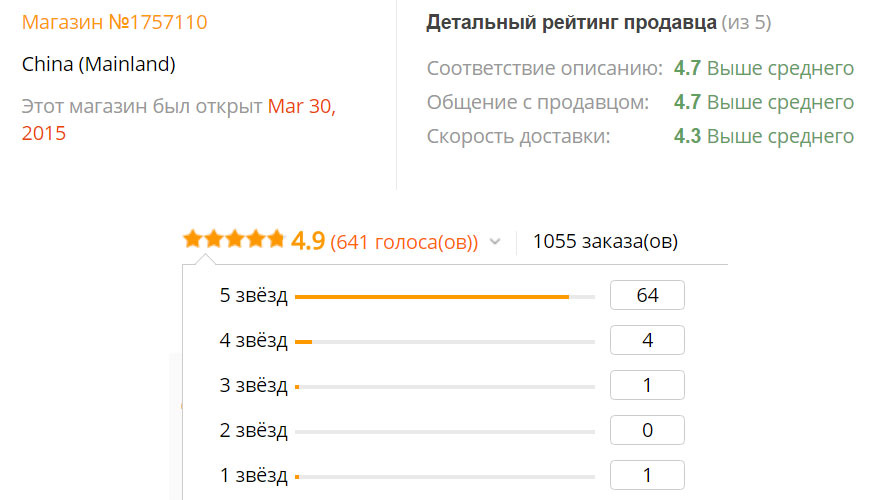Viewport: 896px width, 500px height.
Task: Click the 4.9 rating score
Action: click(x=308, y=241)
